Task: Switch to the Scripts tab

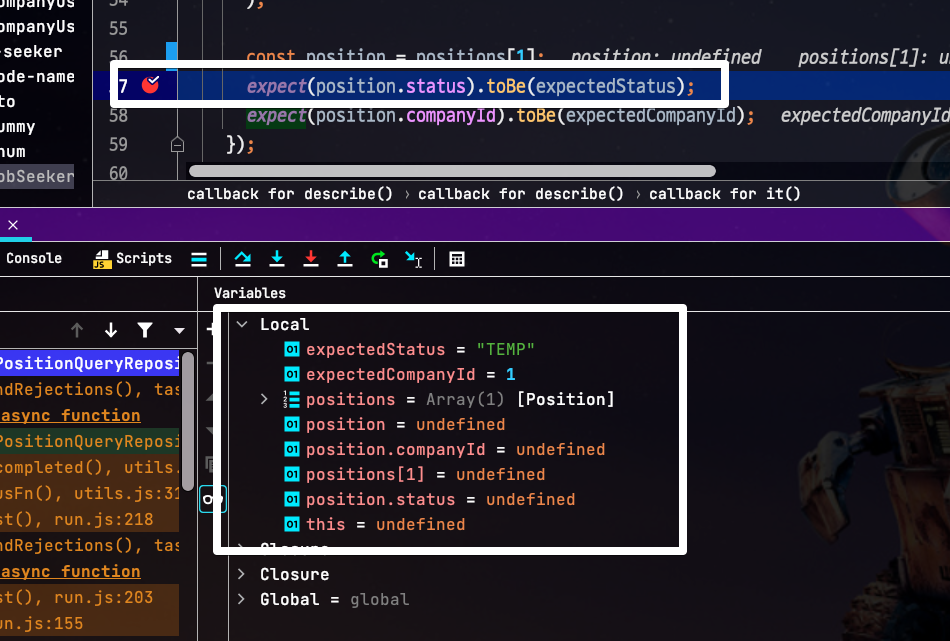Action: tap(133, 259)
